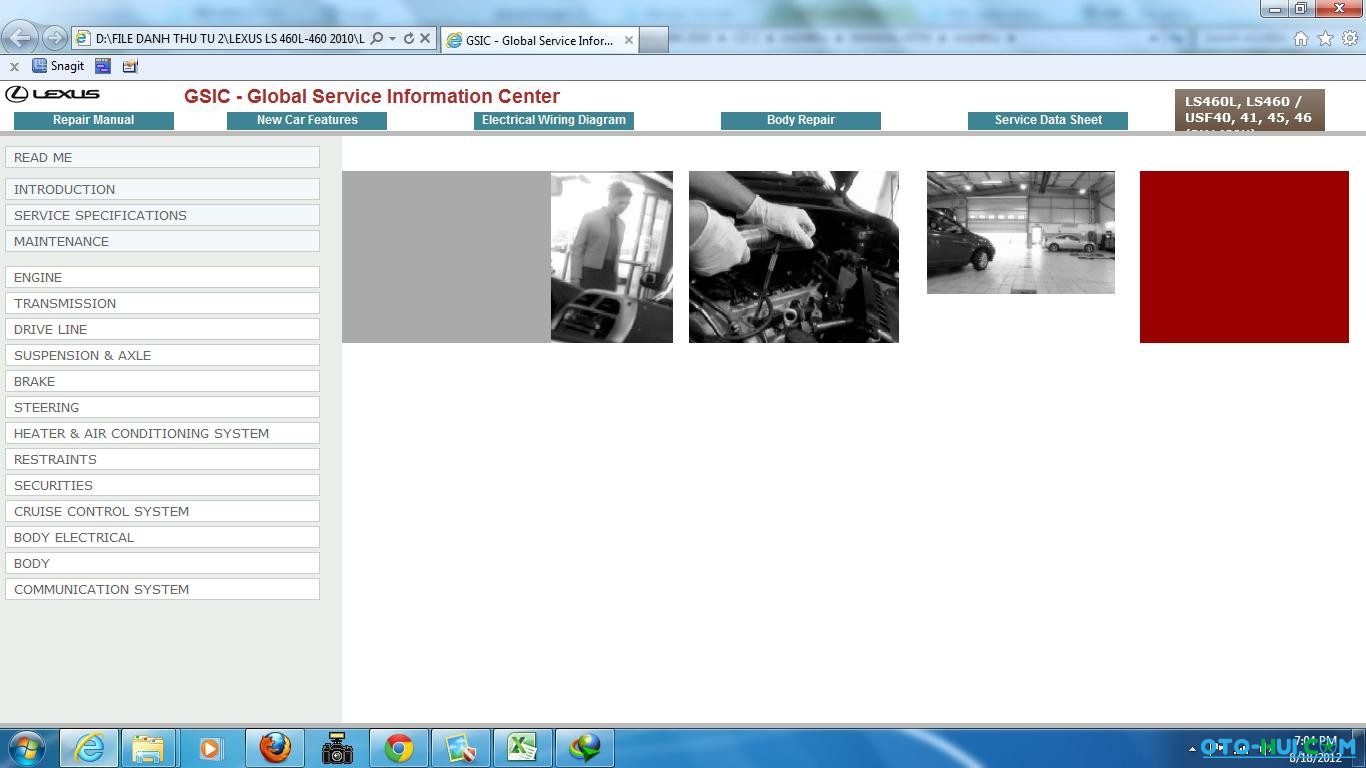Refresh the page with reload icon
The height and width of the screenshot is (768, 1366).
(x=408, y=38)
